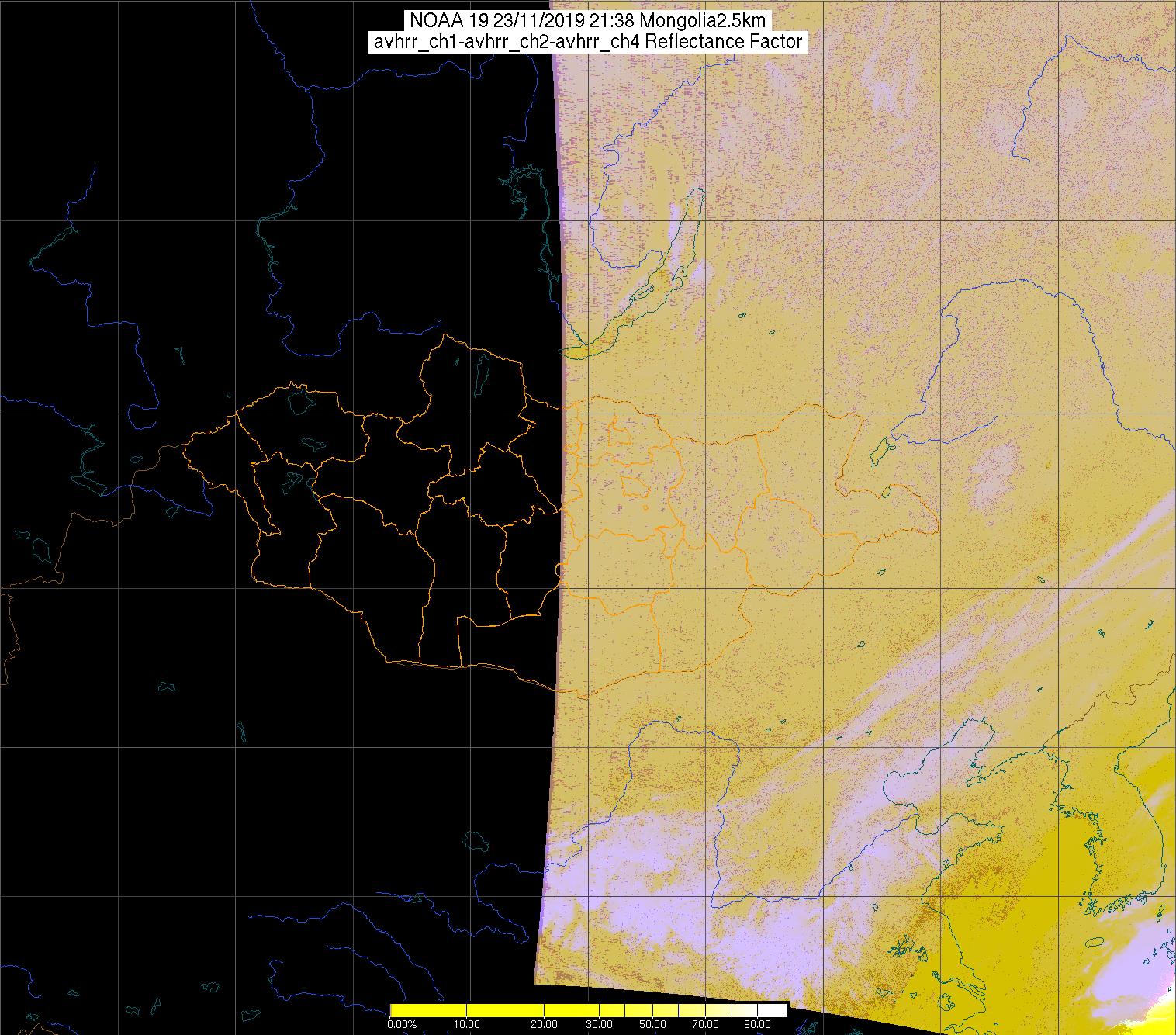Screen dimensions: 1176x1035
Task: Click the '10.00' colorbar label
Action: 465,1025
